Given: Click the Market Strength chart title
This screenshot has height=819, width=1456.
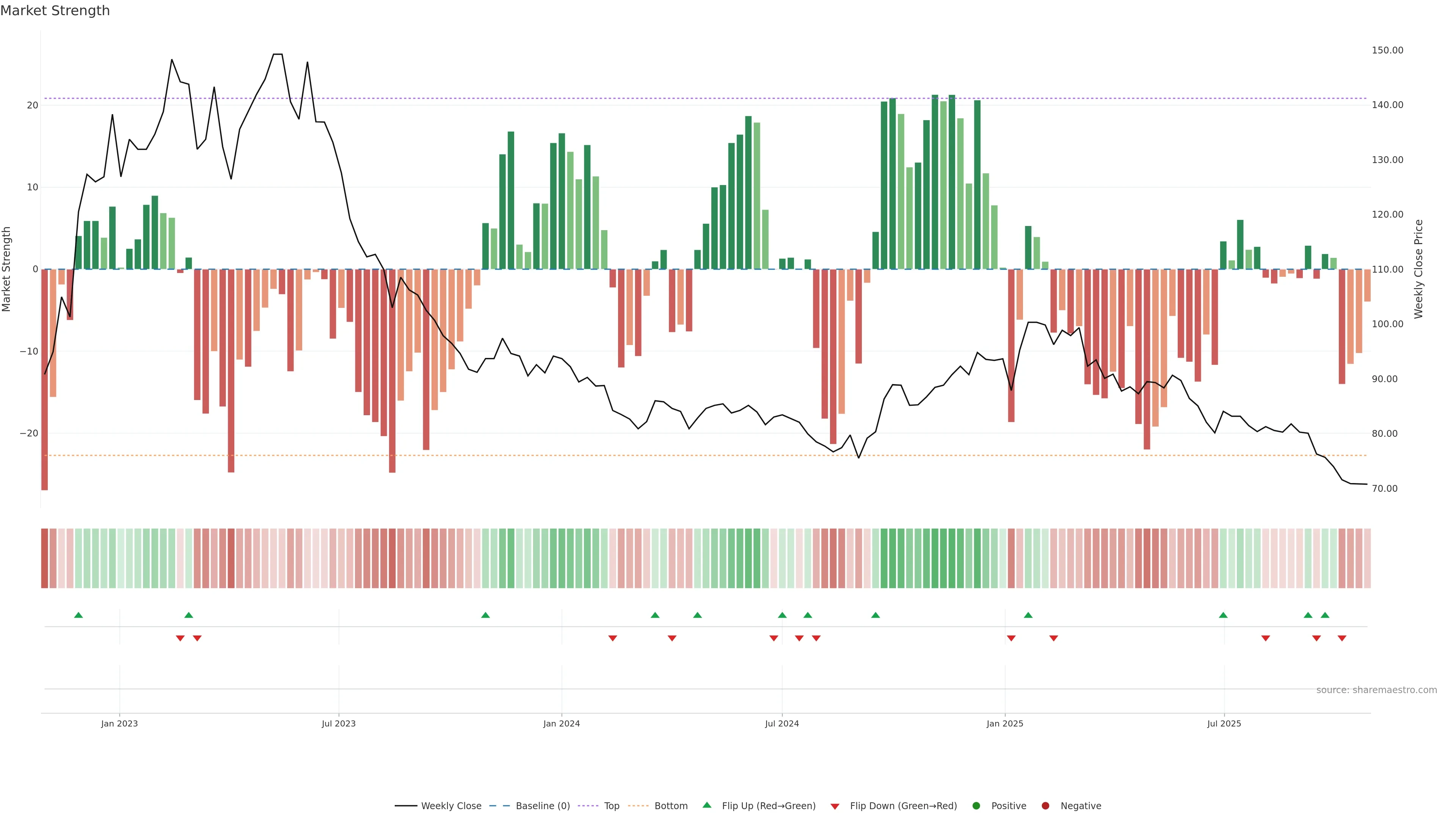Looking at the screenshot, I should [55, 11].
